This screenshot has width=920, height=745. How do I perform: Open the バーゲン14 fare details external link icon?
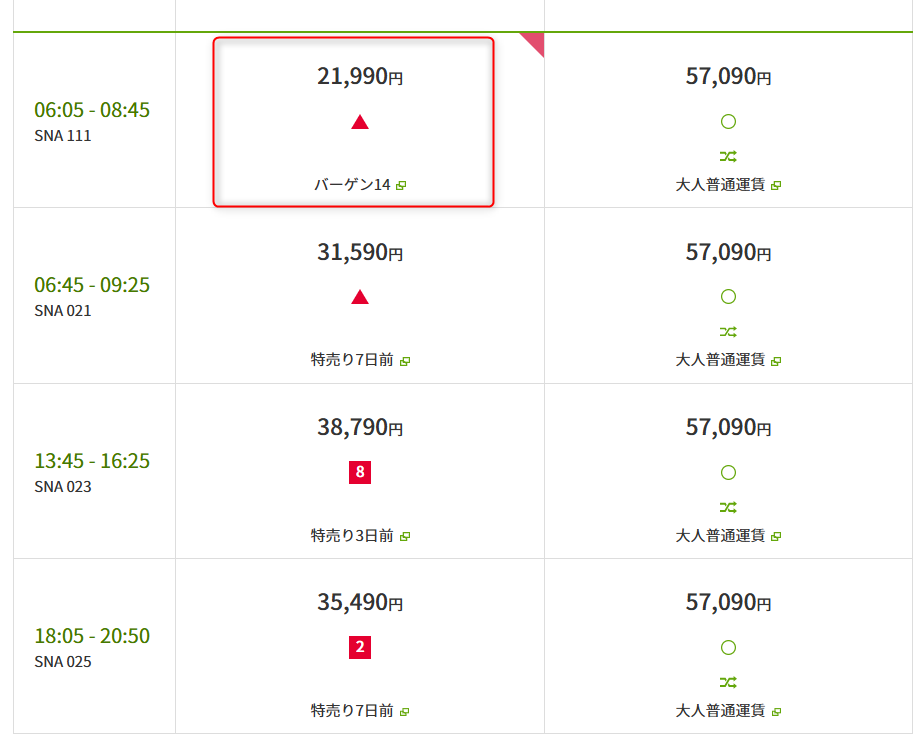coord(401,185)
